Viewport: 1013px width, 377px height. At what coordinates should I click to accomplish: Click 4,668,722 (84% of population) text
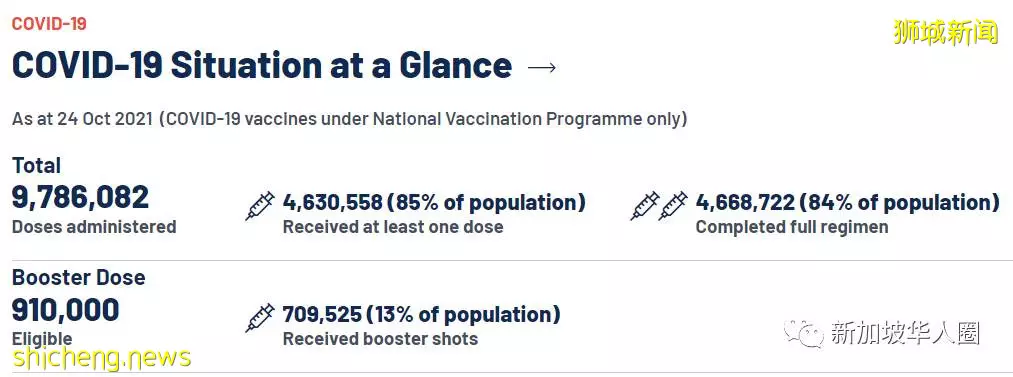pyautogui.click(x=848, y=203)
